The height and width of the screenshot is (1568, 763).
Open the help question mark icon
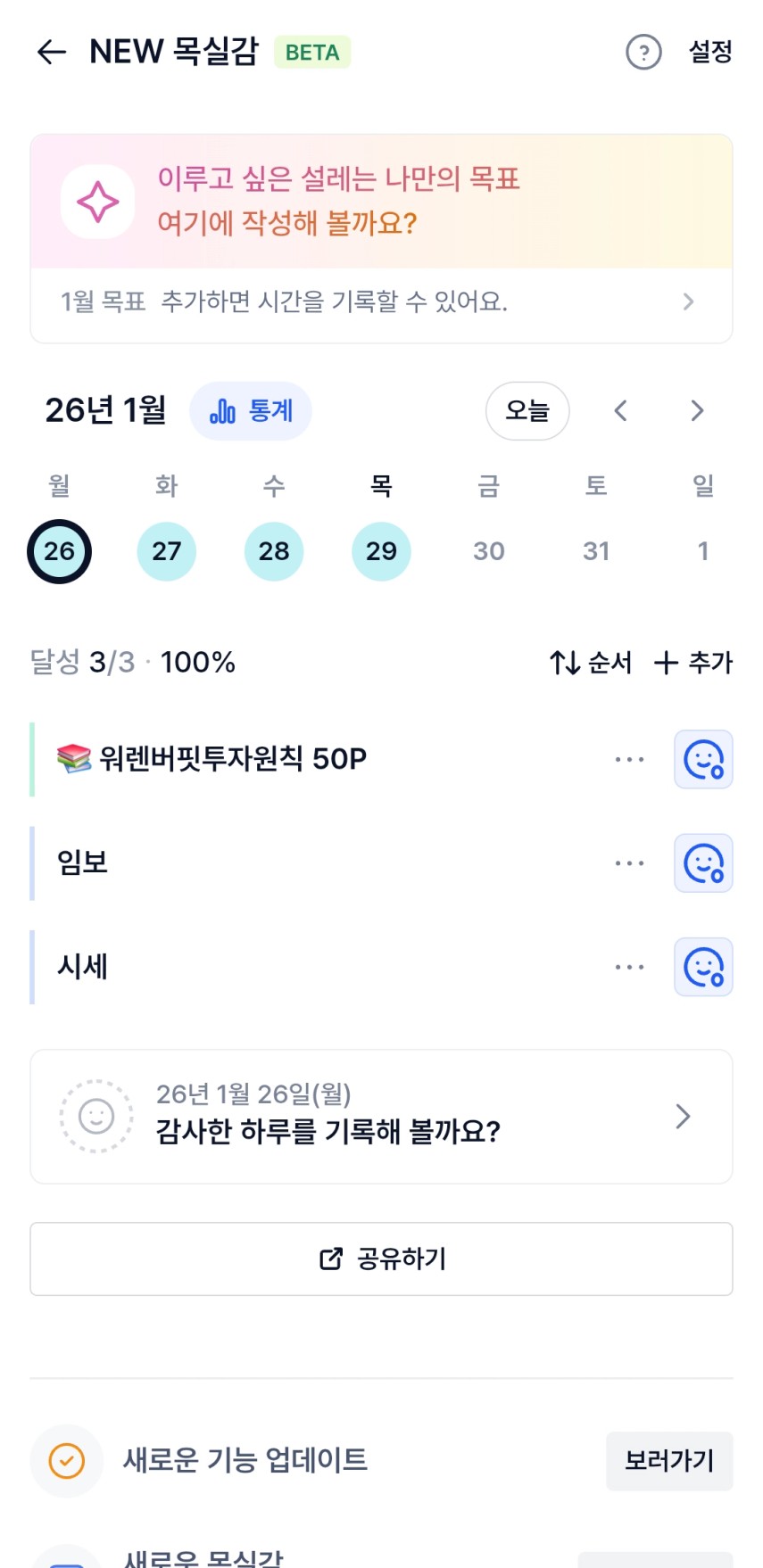tap(643, 53)
